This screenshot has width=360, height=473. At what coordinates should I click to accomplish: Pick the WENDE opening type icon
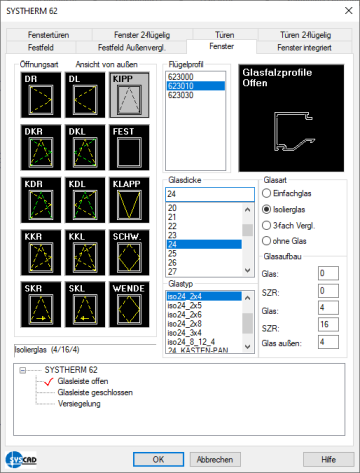129,304
